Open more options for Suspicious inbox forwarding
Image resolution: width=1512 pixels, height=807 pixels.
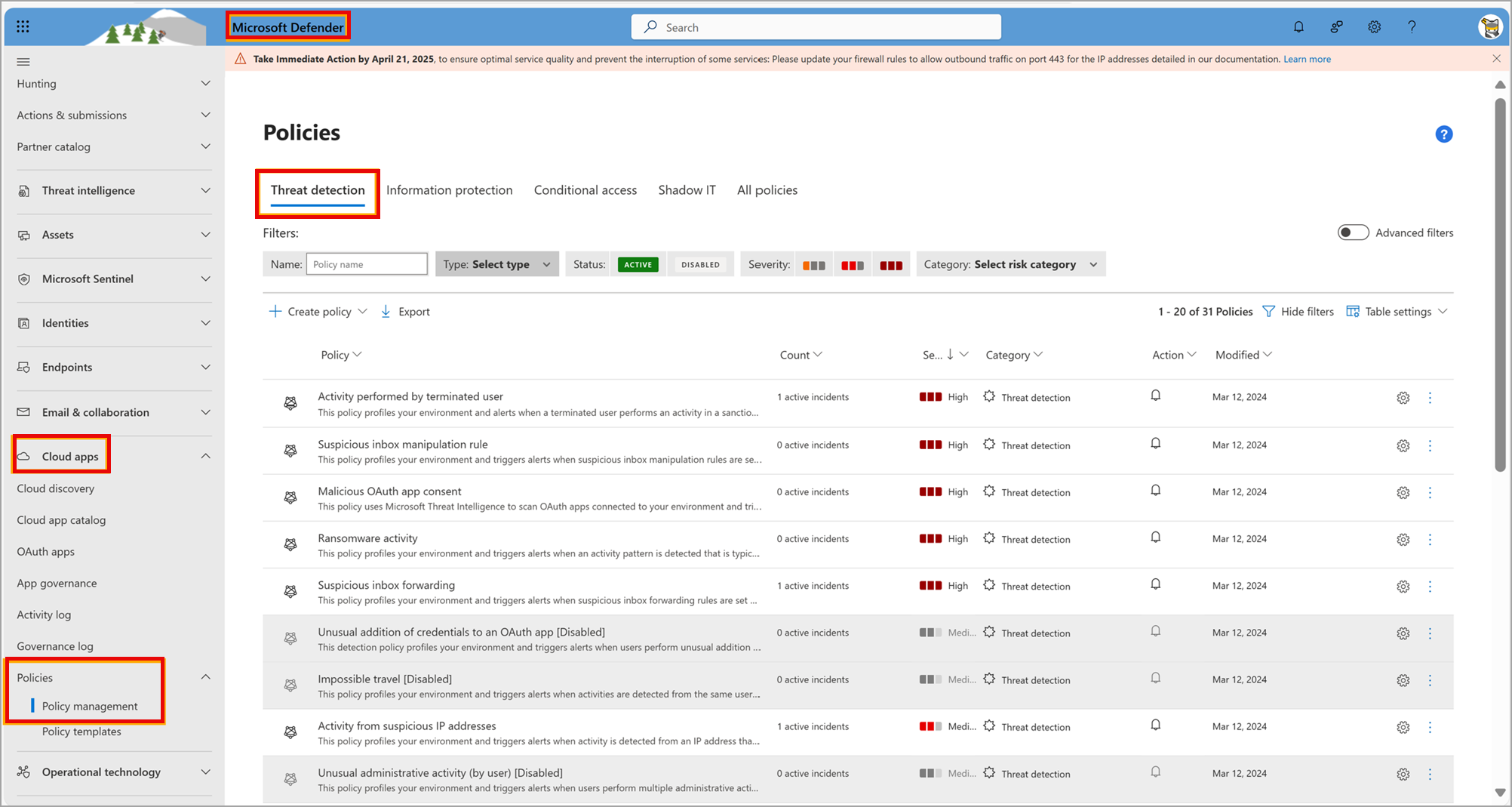[1430, 587]
